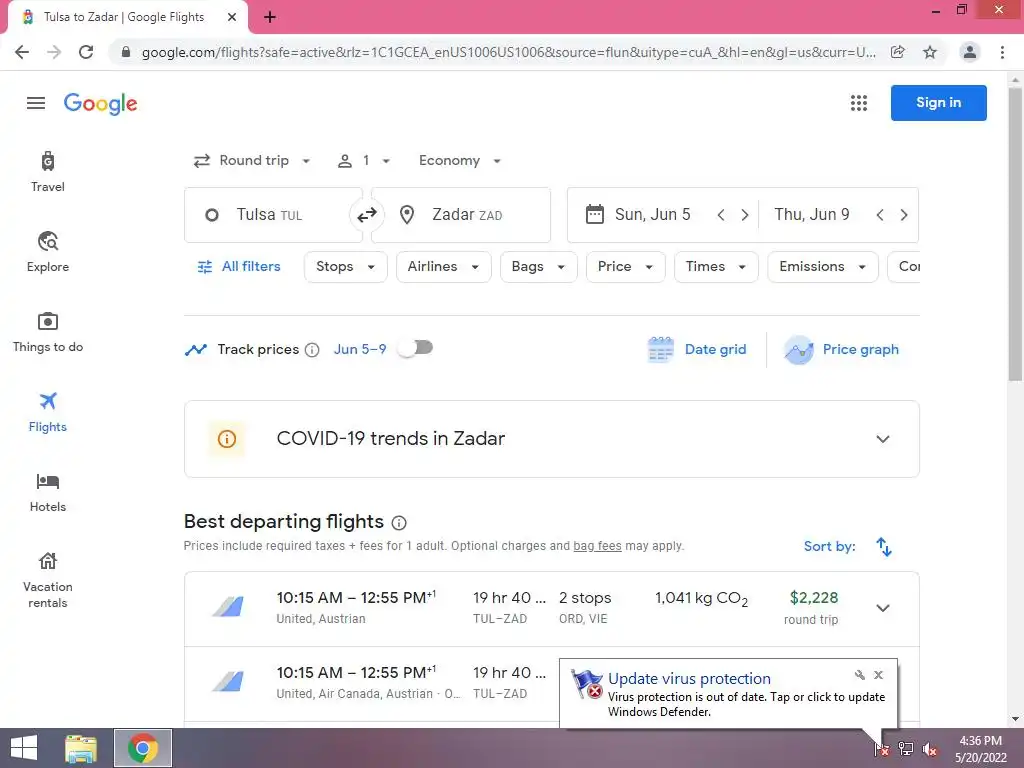Move return date one day later
Viewport: 1024px width, 768px height.
(x=903, y=215)
